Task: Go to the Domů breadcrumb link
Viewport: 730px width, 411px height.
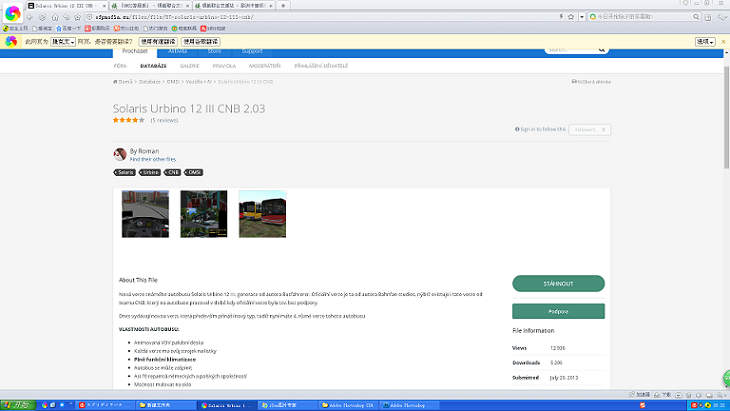Action: click(123, 82)
